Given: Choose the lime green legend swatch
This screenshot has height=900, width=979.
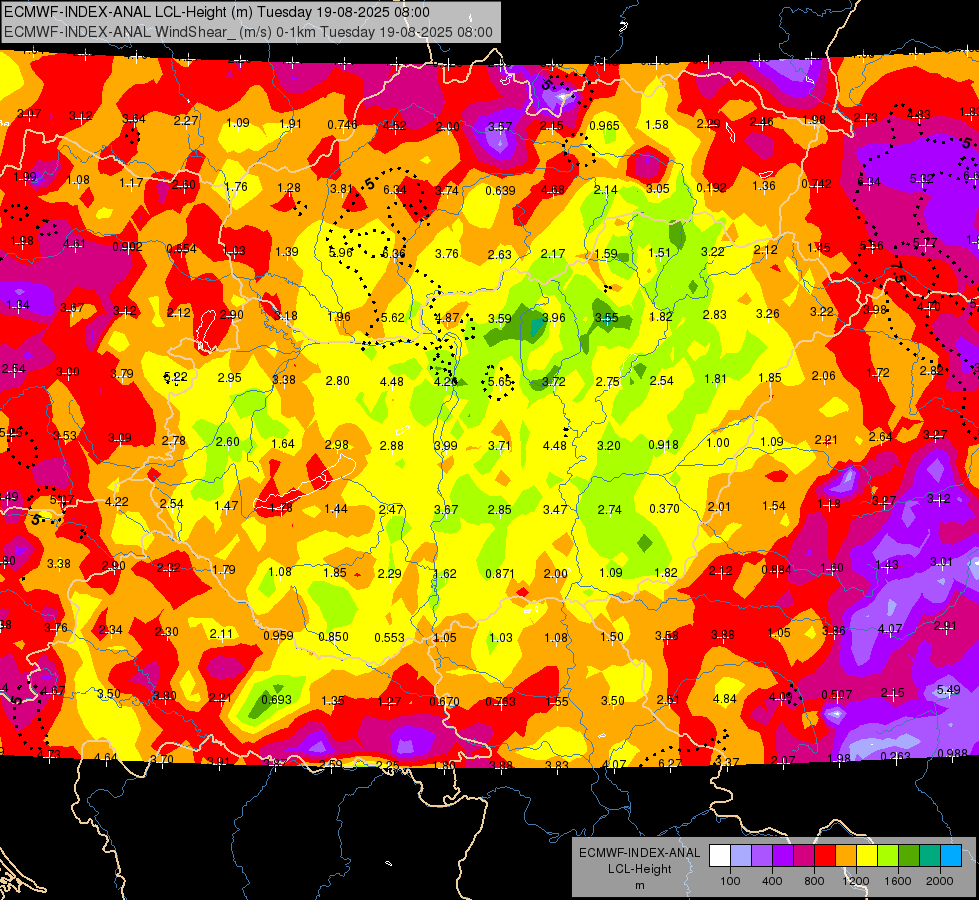Looking at the screenshot, I should (888, 856).
